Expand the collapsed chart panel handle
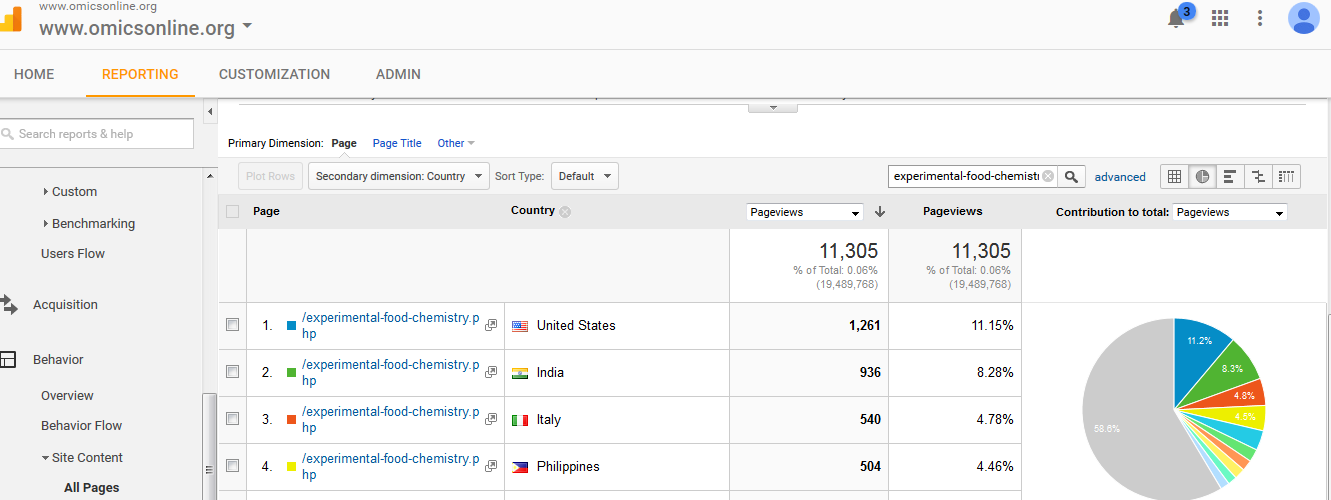 pos(773,107)
